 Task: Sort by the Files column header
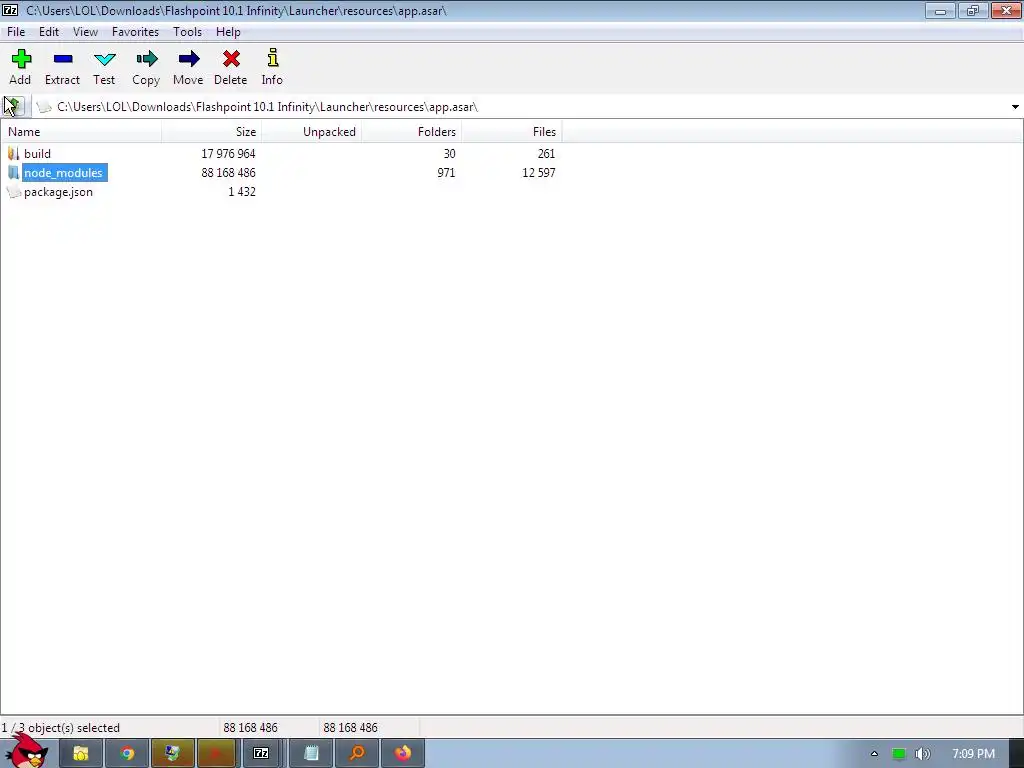pos(512,131)
